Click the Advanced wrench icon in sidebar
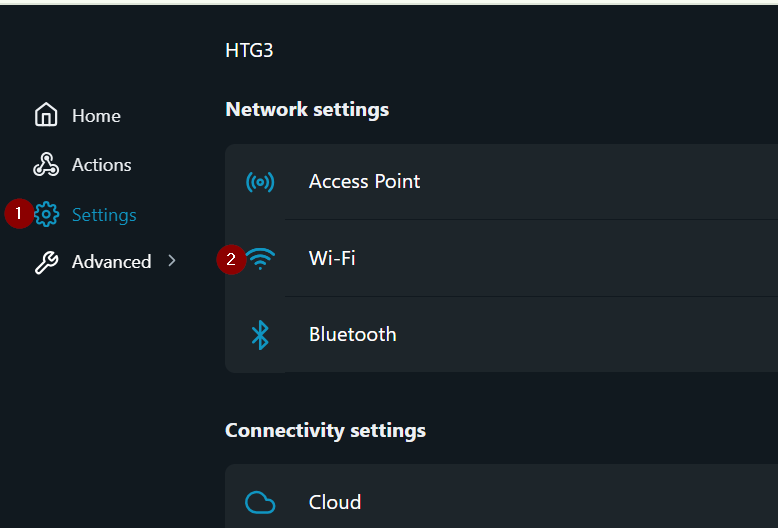 point(46,263)
